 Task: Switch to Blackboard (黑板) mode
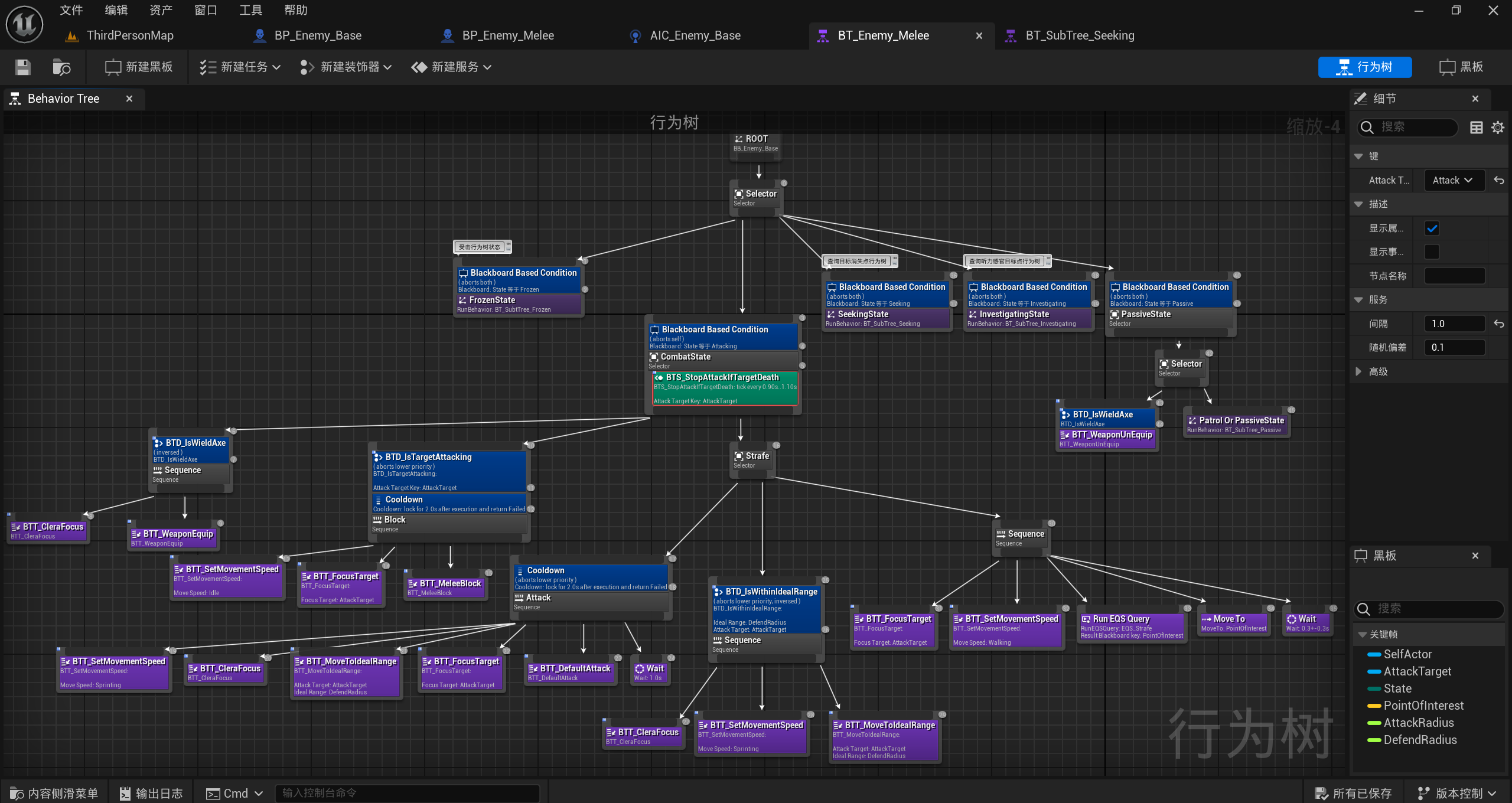[1461, 67]
